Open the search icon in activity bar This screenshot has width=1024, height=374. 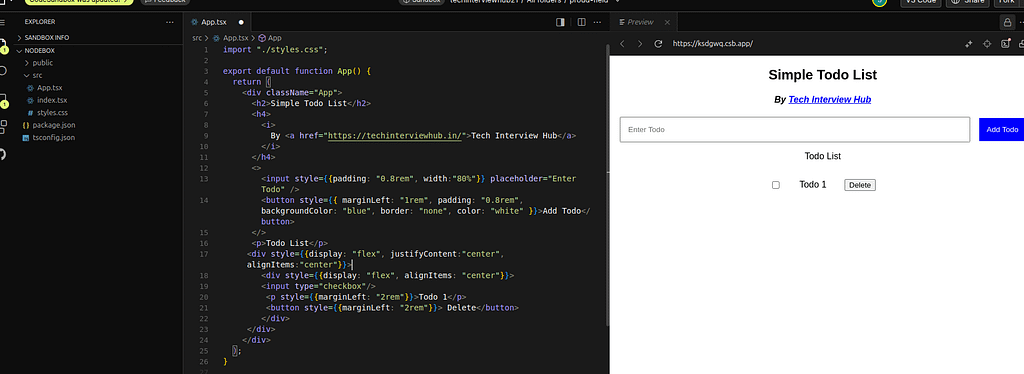(x=3, y=70)
